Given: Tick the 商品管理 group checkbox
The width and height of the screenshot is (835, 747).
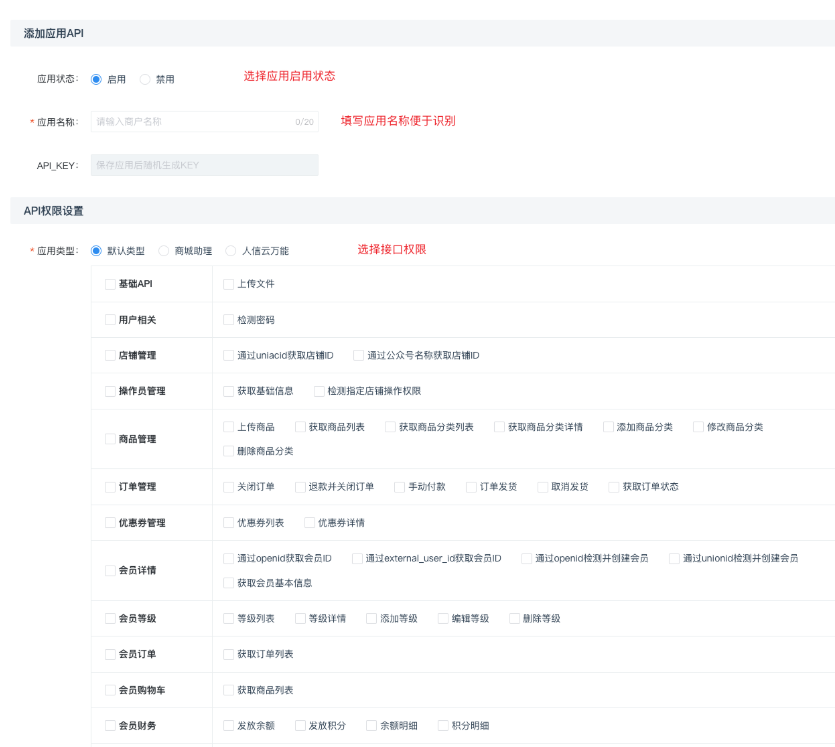Looking at the screenshot, I should point(110,439).
